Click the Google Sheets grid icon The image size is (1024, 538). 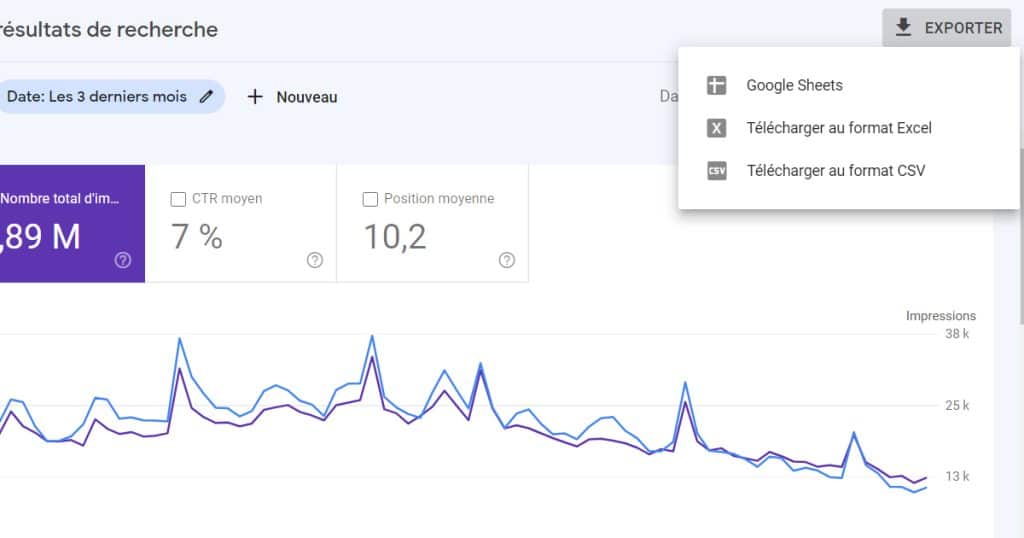point(716,86)
